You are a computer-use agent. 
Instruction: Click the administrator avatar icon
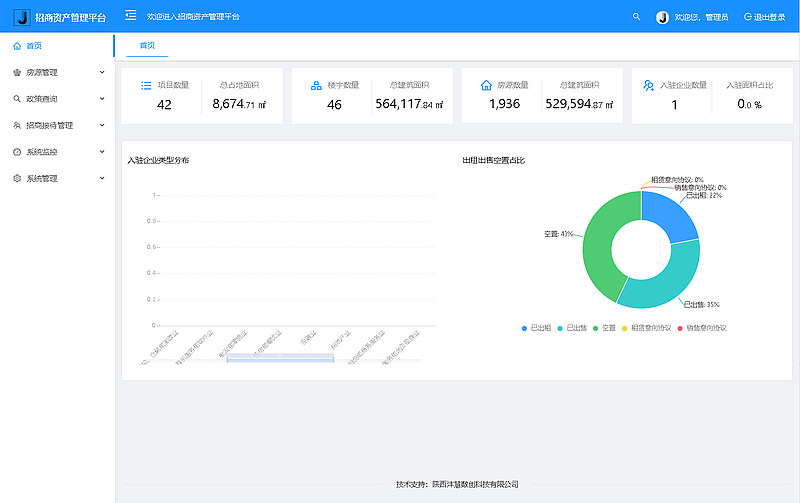662,17
